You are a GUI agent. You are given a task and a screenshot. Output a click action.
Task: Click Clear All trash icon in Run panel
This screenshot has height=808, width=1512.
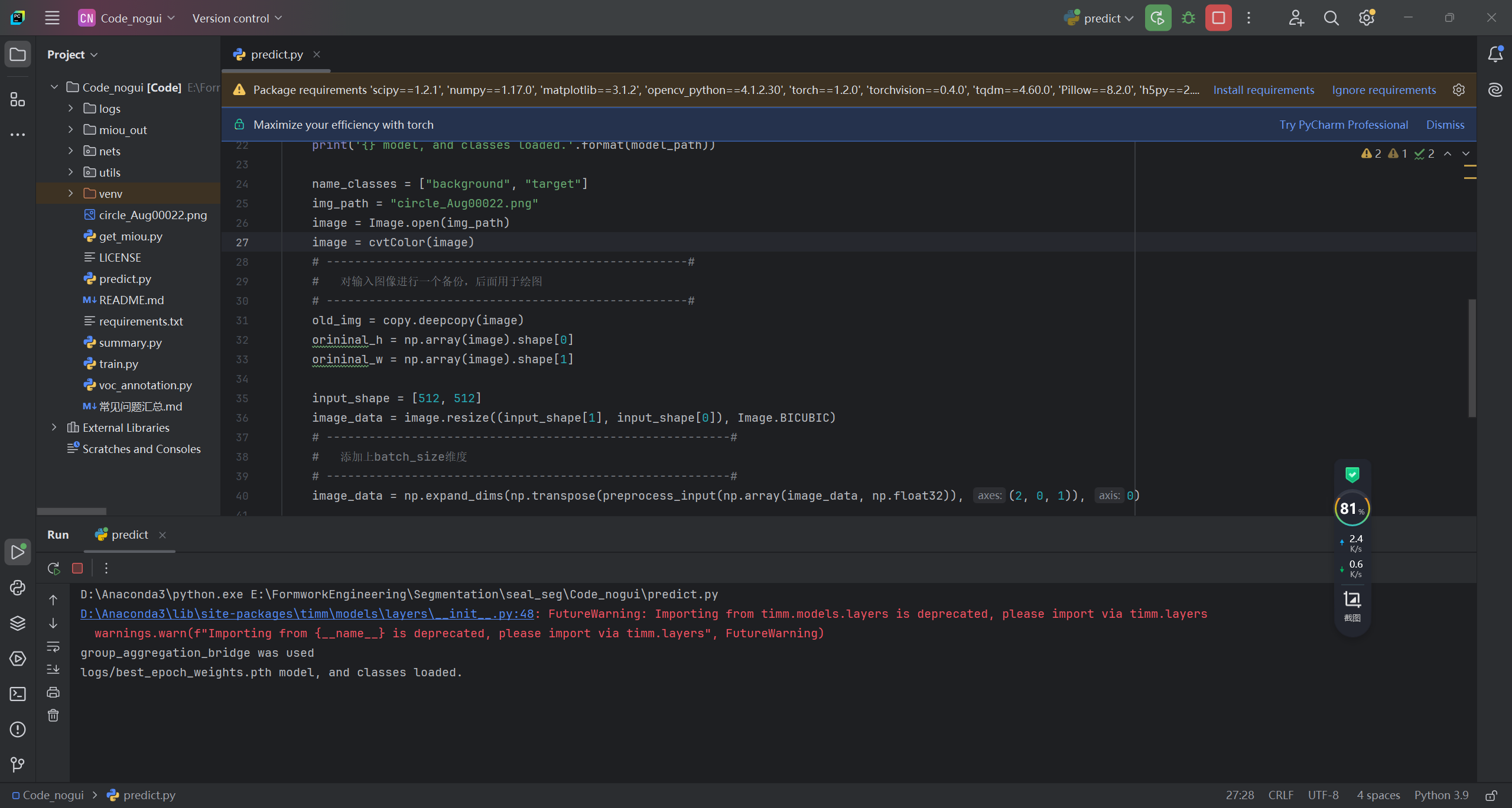53,716
